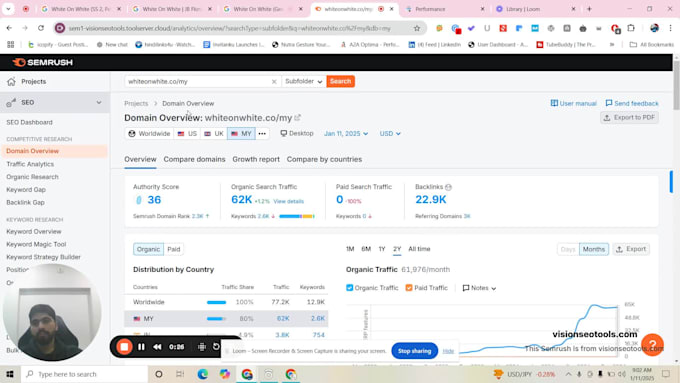Open Chrome extensions puzzle icon

click(631, 28)
